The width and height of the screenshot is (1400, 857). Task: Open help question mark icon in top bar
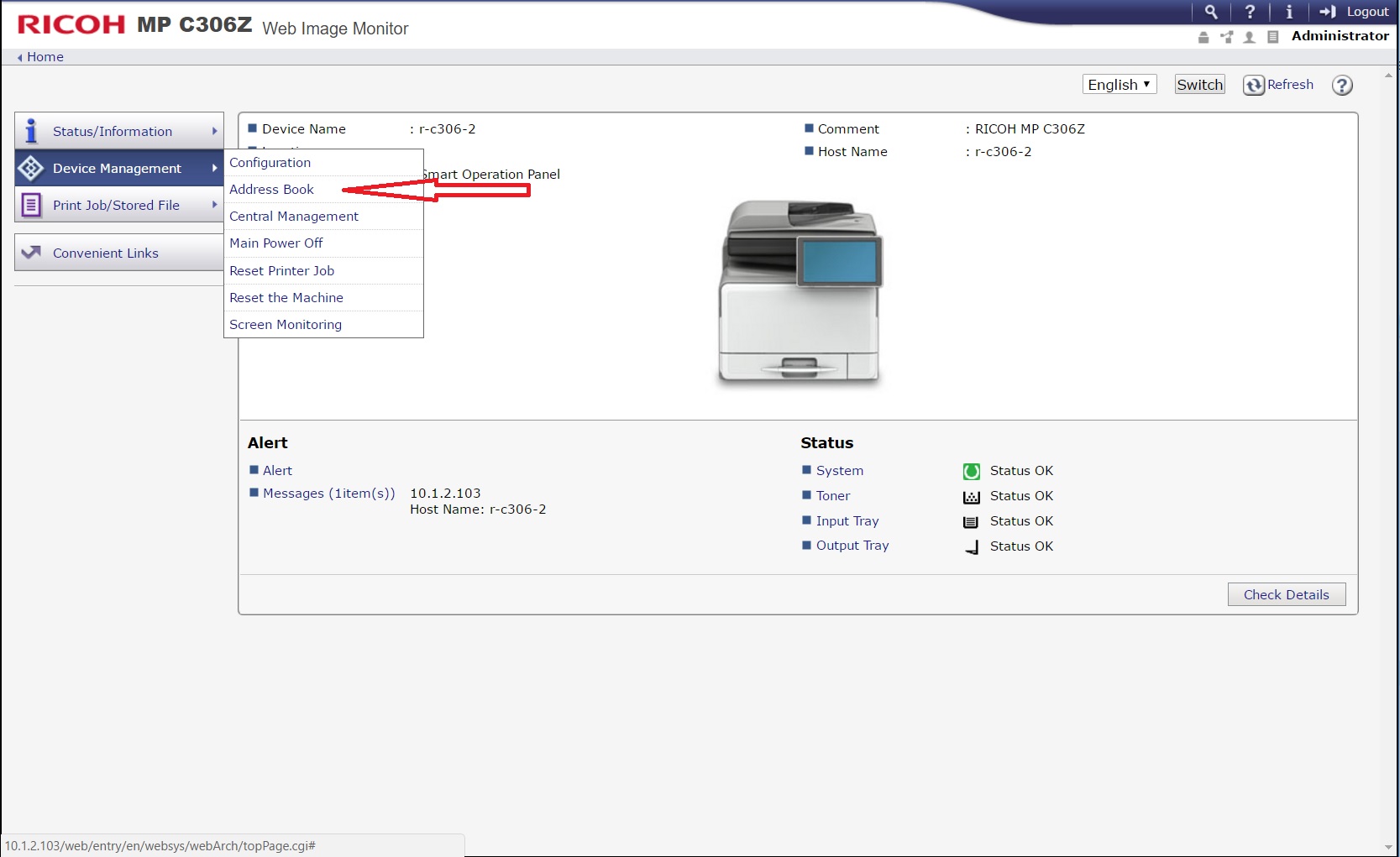(1250, 12)
